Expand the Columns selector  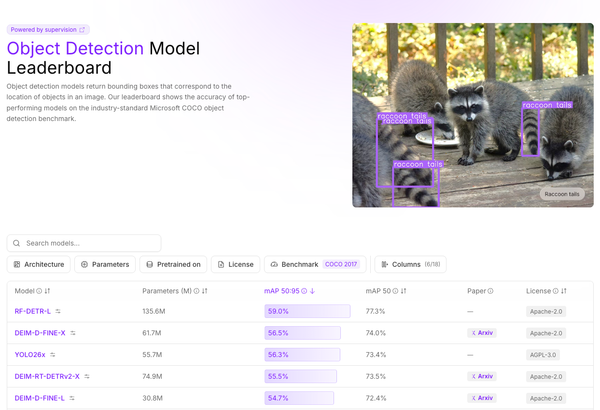pyautogui.click(x=410, y=264)
